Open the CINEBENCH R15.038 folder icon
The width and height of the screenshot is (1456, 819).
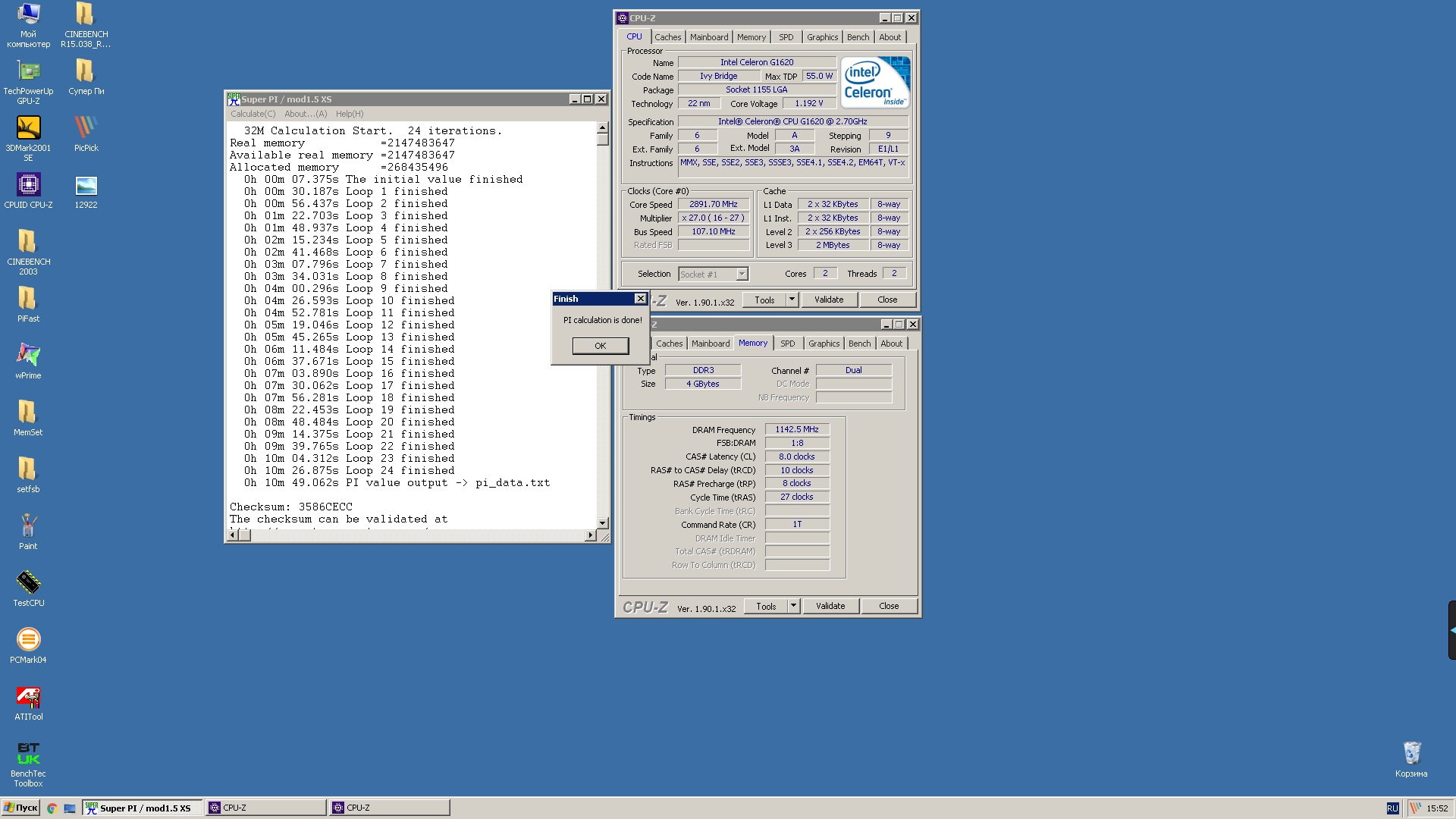pos(86,24)
